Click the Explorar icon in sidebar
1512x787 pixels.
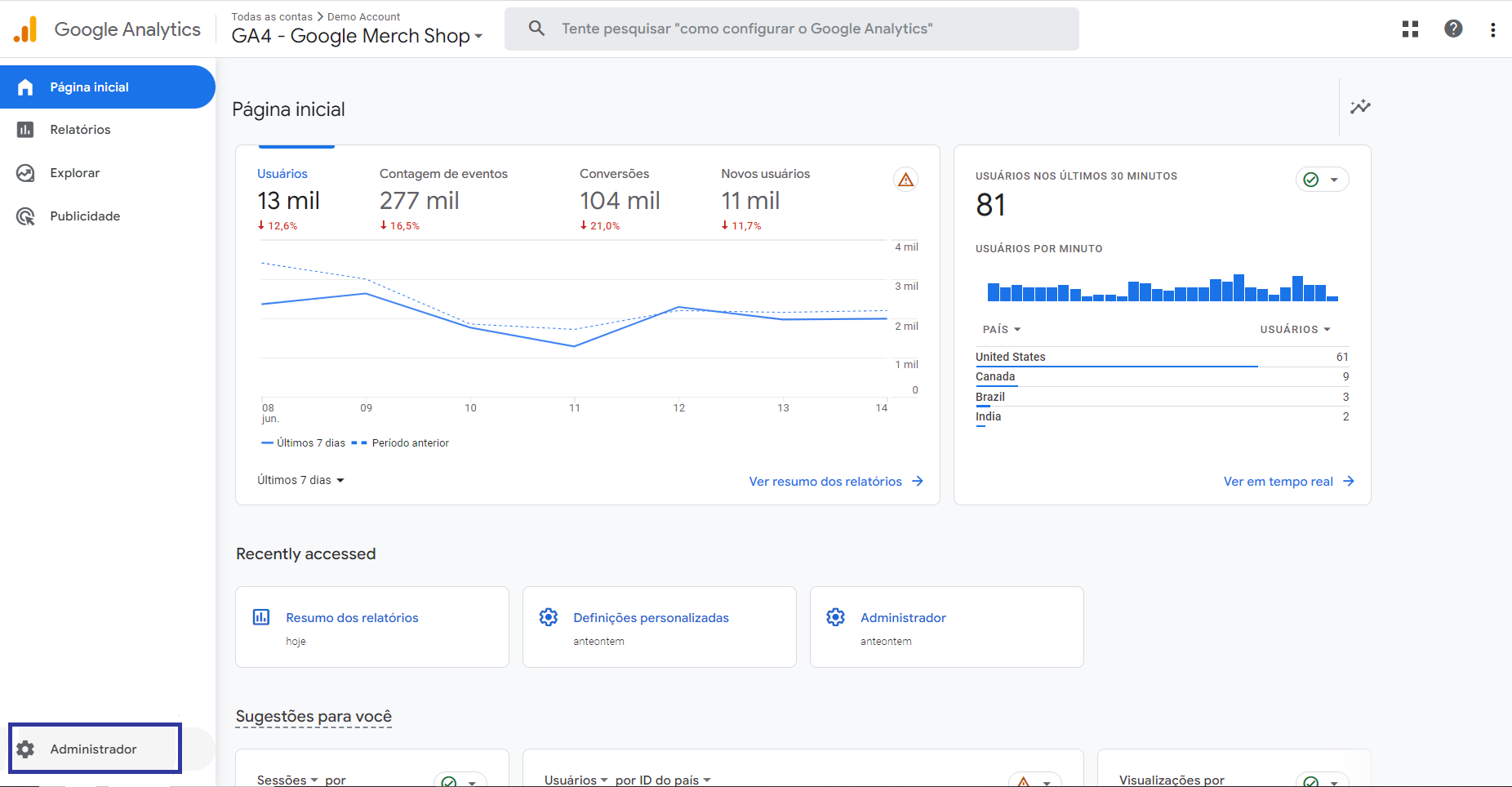pyautogui.click(x=25, y=173)
